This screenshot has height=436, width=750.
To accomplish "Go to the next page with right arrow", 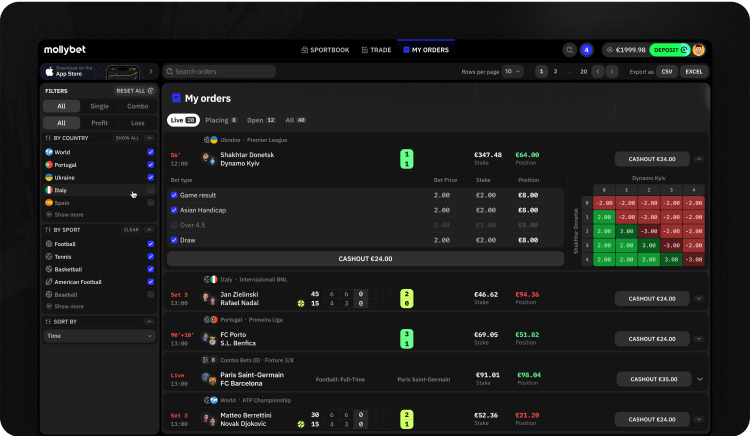I will click(x=613, y=72).
